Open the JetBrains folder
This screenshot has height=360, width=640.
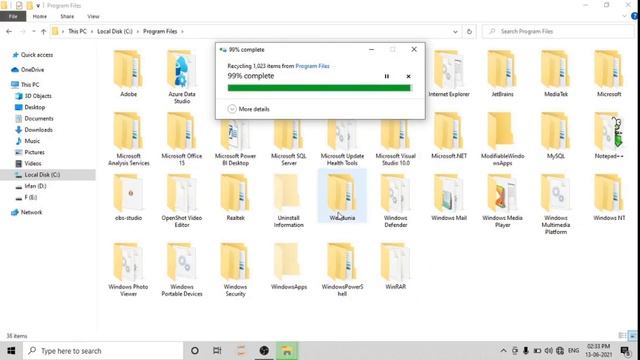pos(502,73)
